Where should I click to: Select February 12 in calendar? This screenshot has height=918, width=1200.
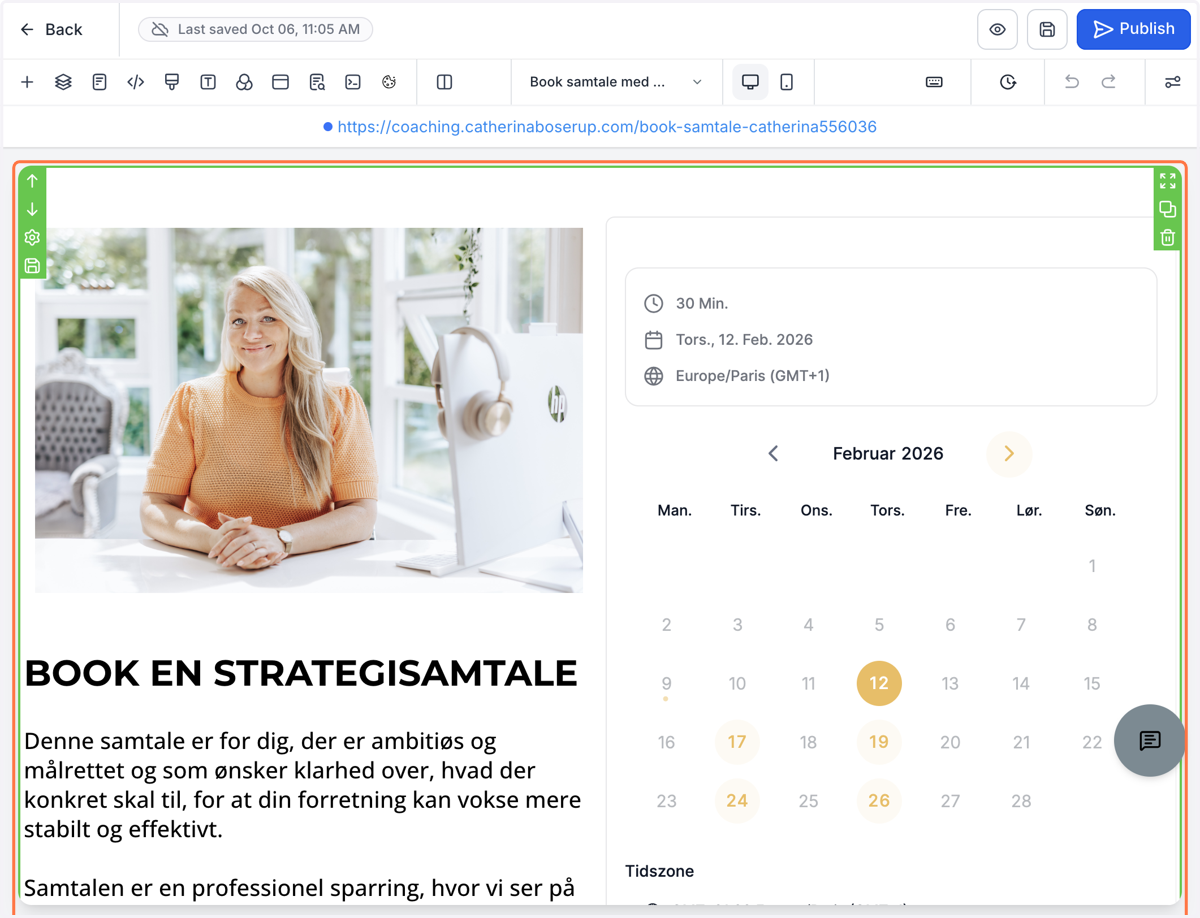coord(879,683)
